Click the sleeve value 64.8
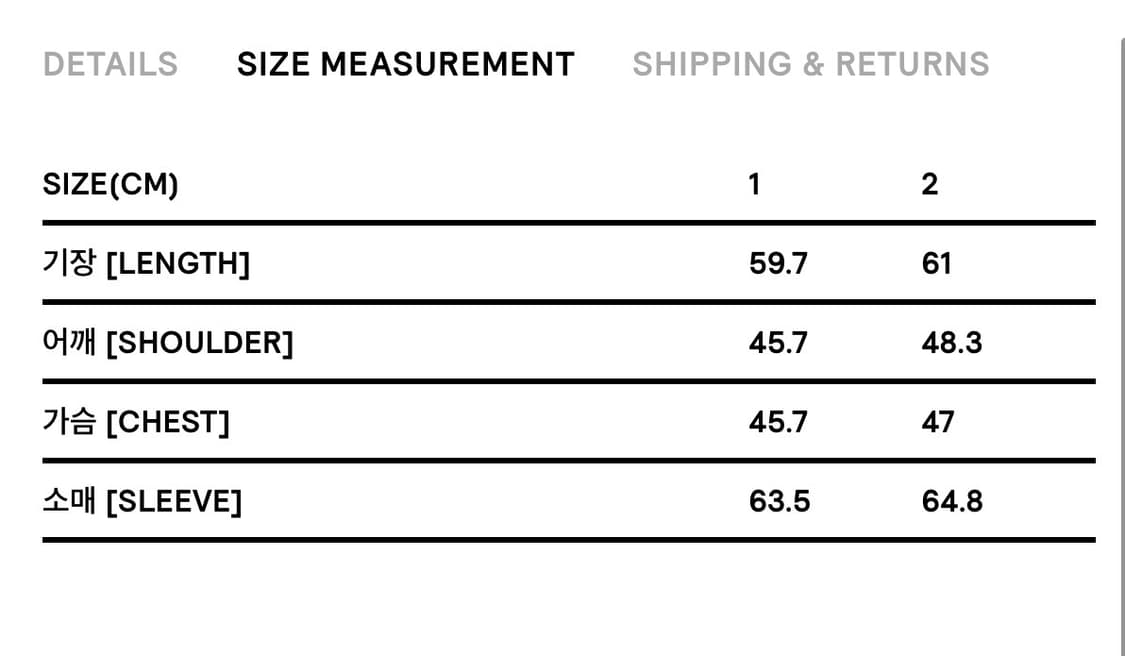 [x=952, y=501]
